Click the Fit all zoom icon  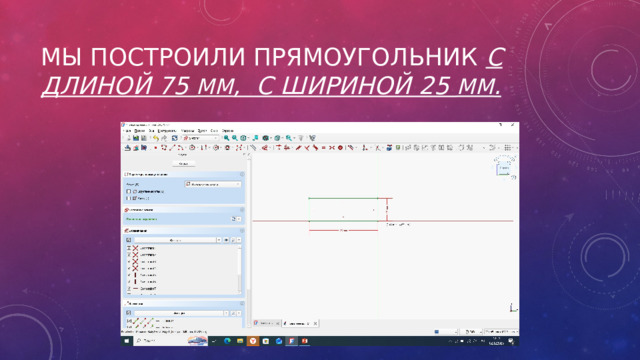point(227,138)
